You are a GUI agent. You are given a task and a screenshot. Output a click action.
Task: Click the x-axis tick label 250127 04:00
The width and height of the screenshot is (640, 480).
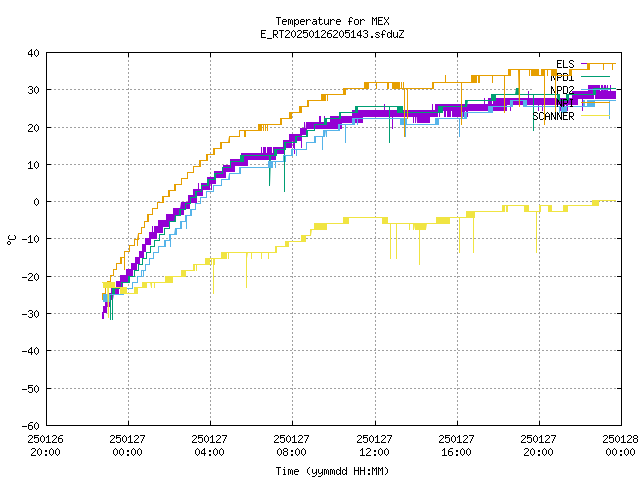[x=210, y=446]
